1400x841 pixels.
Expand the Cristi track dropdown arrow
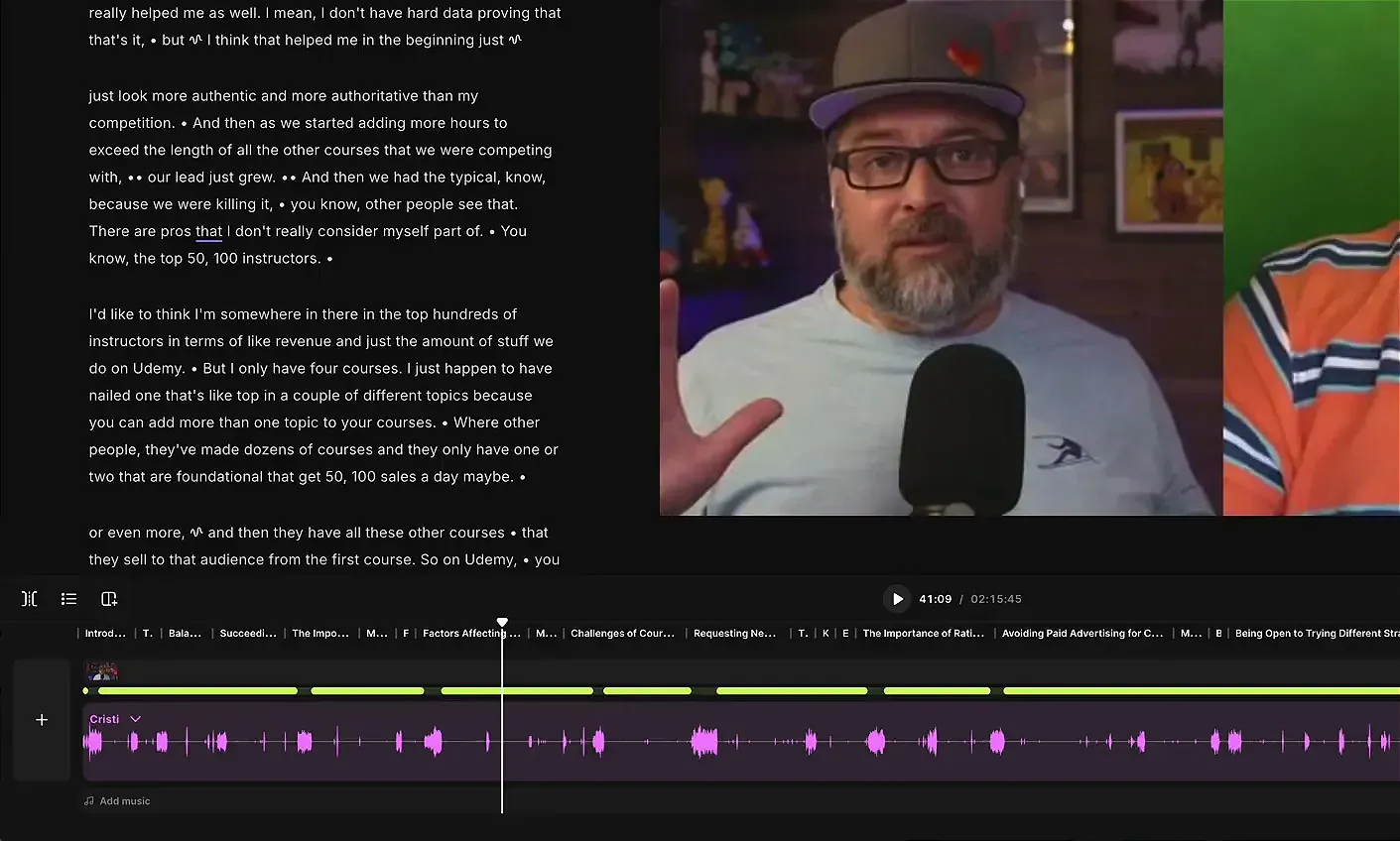tap(136, 719)
